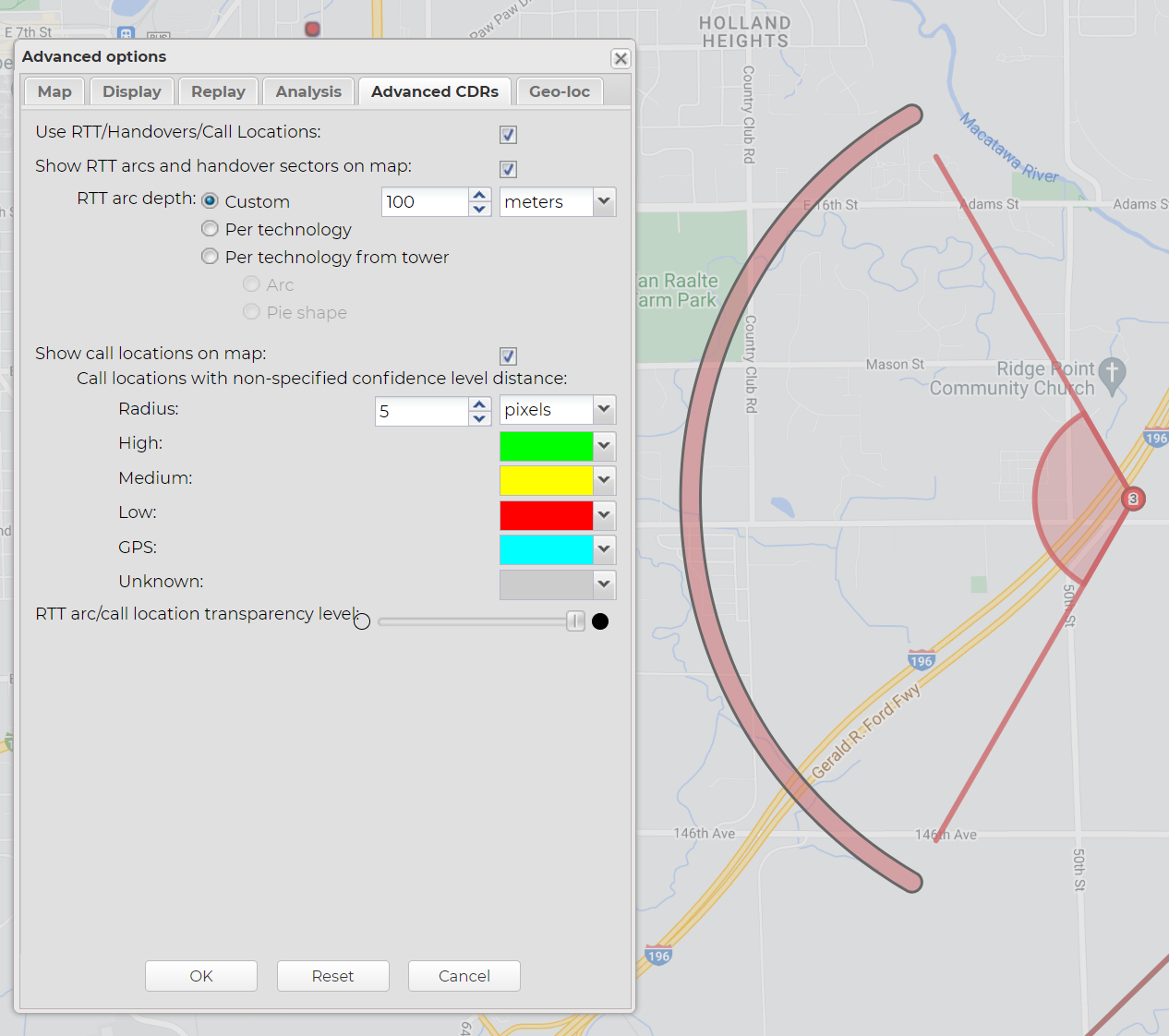1169x1036 pixels.
Task: Open the High confidence color dropdown
Action: tap(604, 446)
